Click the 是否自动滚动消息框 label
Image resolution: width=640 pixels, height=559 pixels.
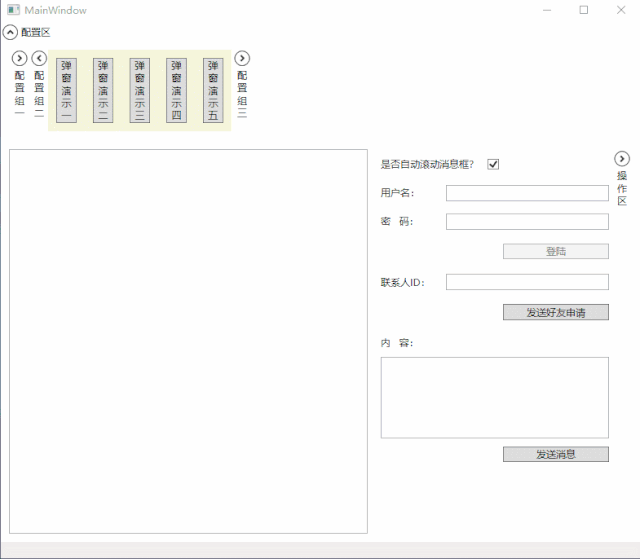point(427,164)
